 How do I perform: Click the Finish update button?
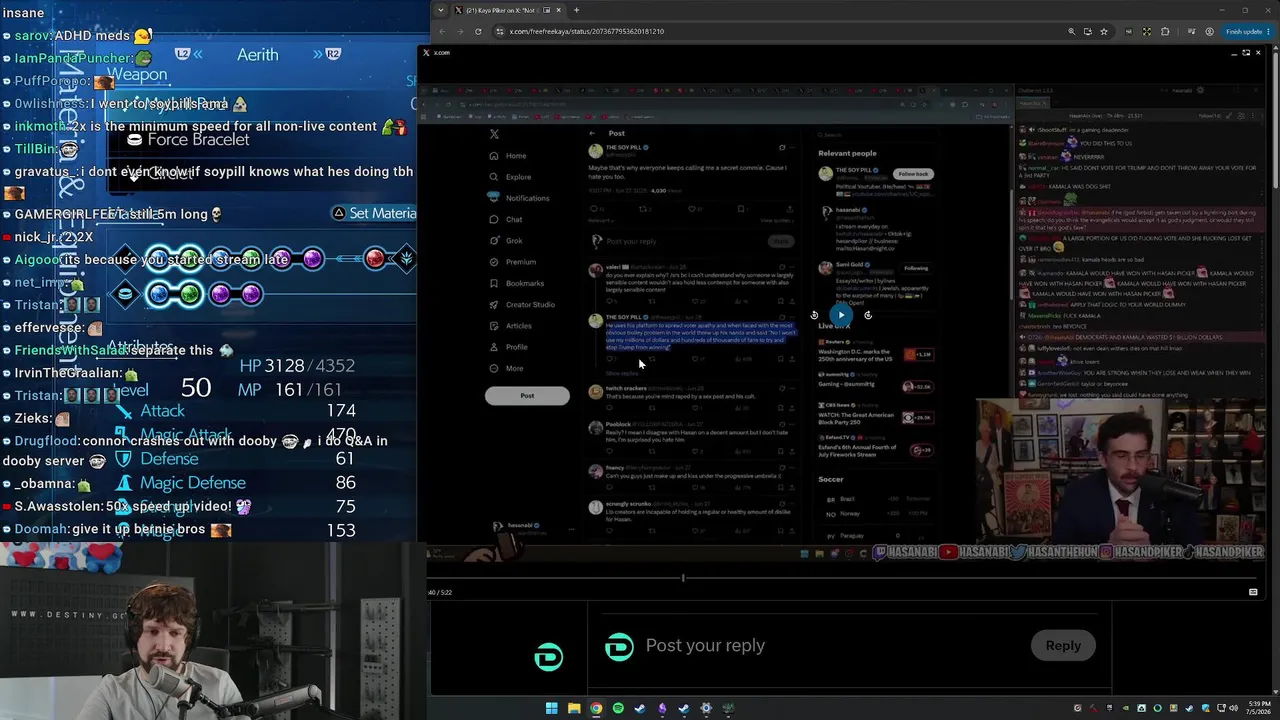click(x=1243, y=31)
